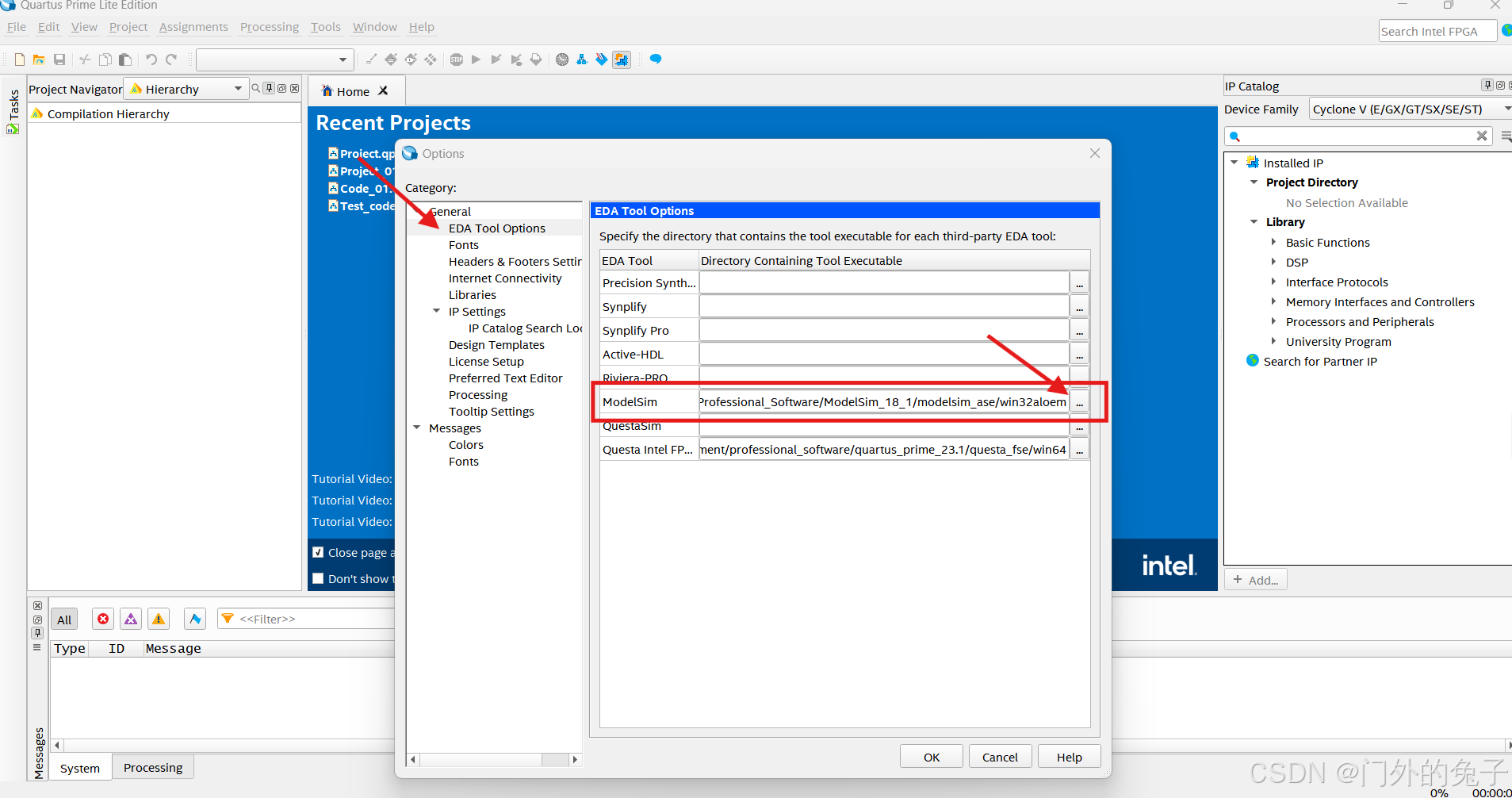Browse for the ModelSim directory
The height and width of the screenshot is (798, 1512).
[x=1079, y=402]
